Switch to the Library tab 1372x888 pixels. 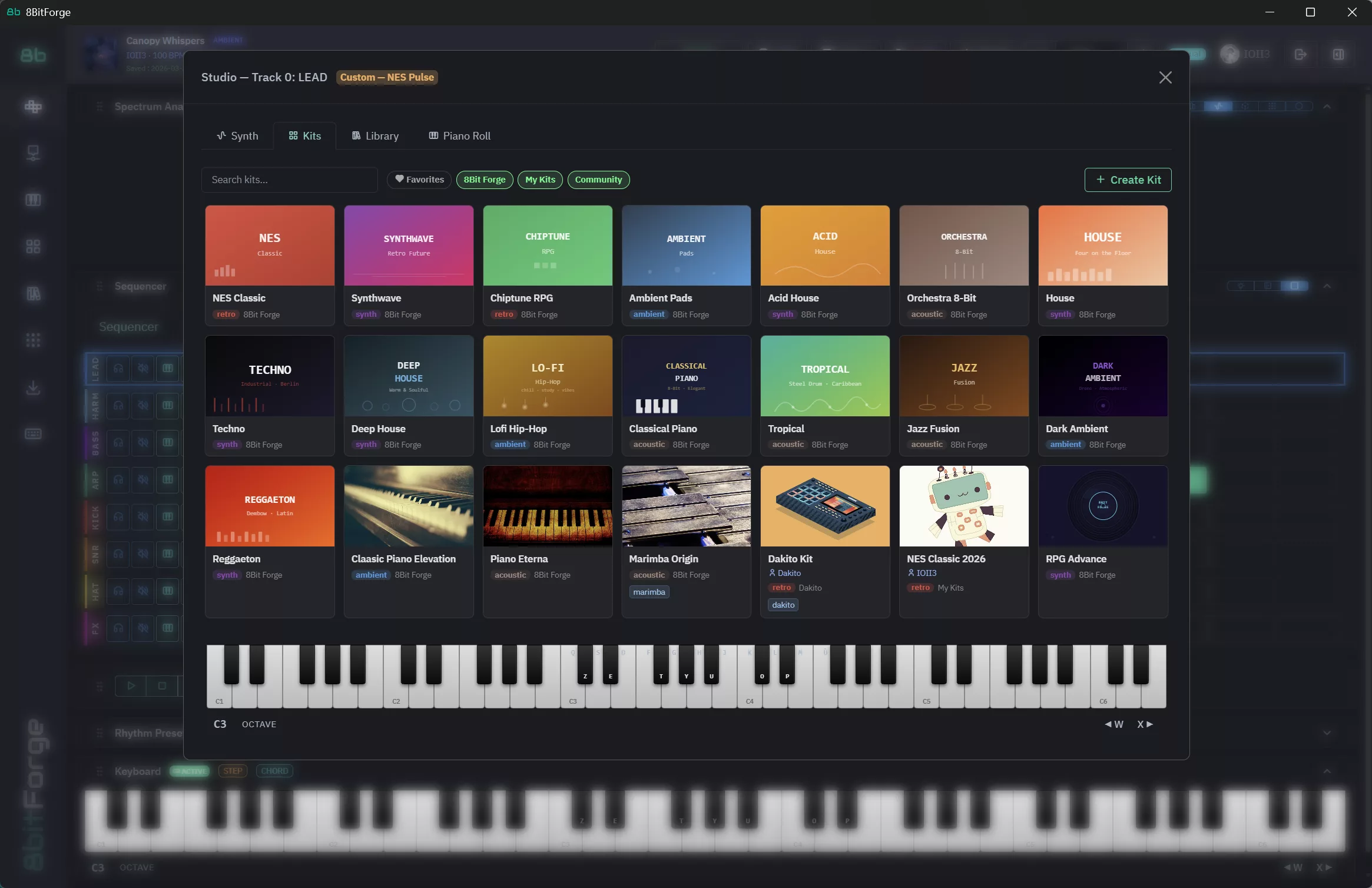point(375,135)
